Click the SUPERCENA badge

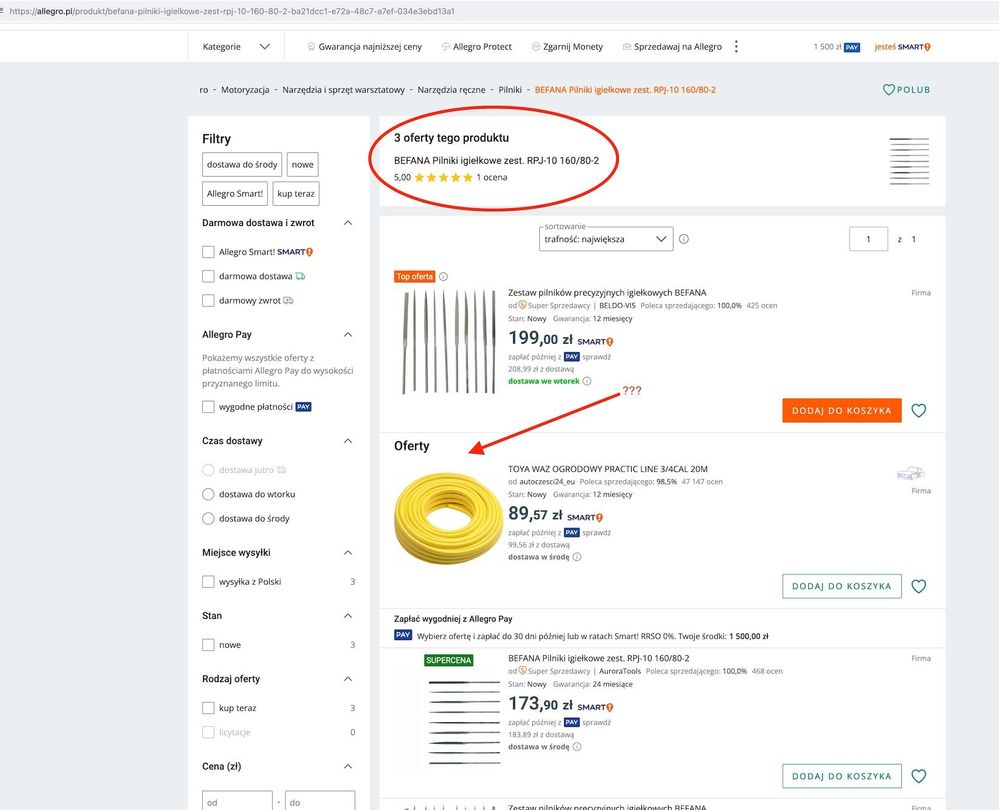click(449, 660)
